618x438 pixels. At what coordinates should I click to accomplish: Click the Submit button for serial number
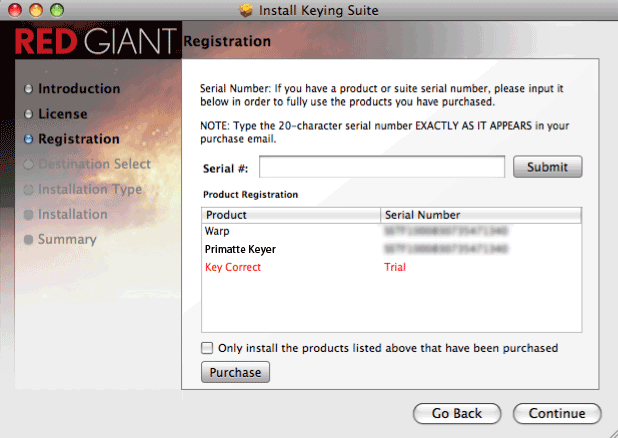[547, 167]
